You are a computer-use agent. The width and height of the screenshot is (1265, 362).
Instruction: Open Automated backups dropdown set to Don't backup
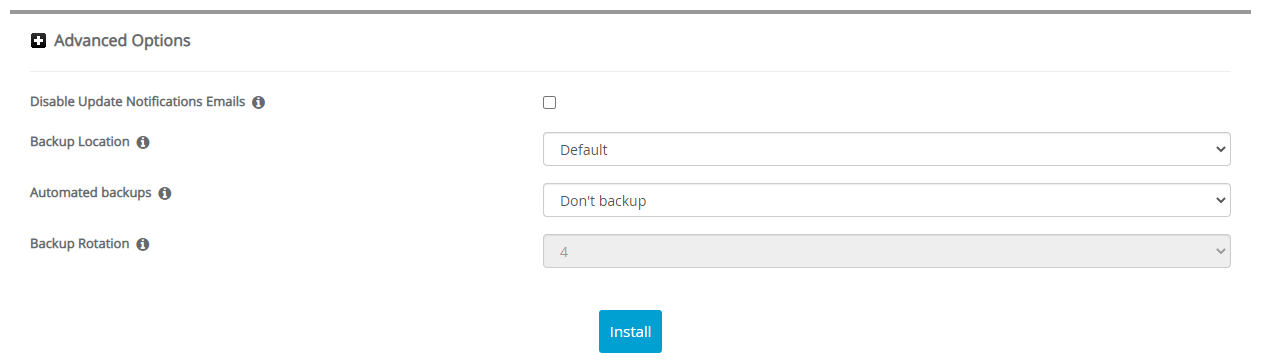887,200
